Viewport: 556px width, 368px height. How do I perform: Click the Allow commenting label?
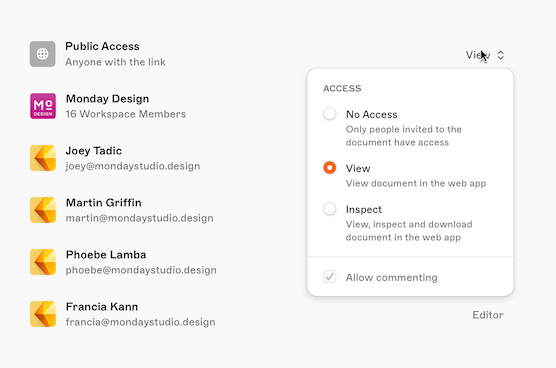pos(391,277)
